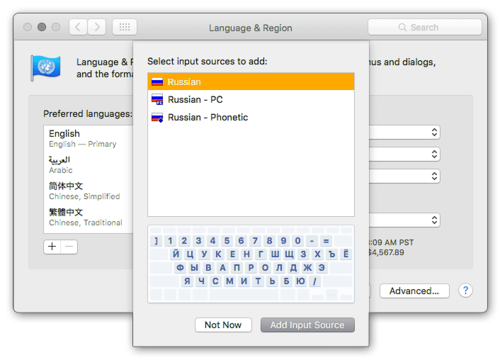Click the spacebar on keyboard preview
500x360 pixels.
pos(244,295)
